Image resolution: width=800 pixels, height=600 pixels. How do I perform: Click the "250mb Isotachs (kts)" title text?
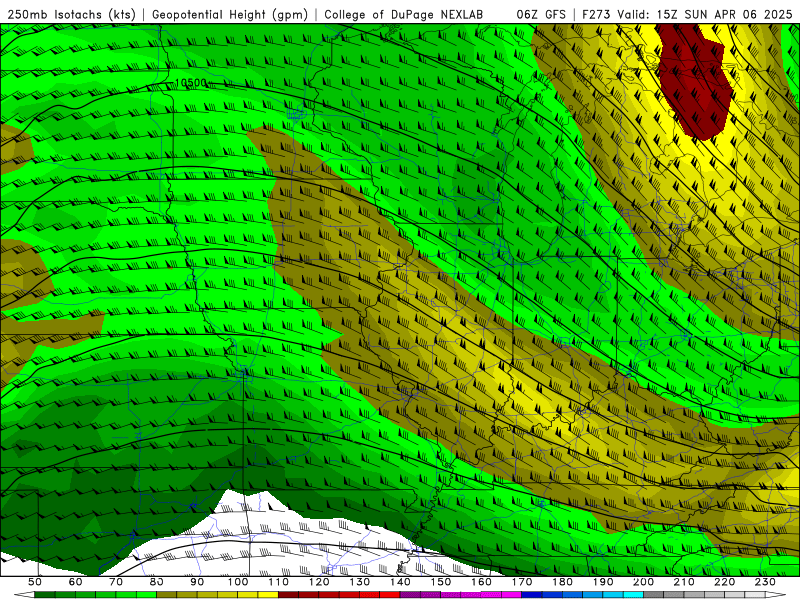pos(72,15)
